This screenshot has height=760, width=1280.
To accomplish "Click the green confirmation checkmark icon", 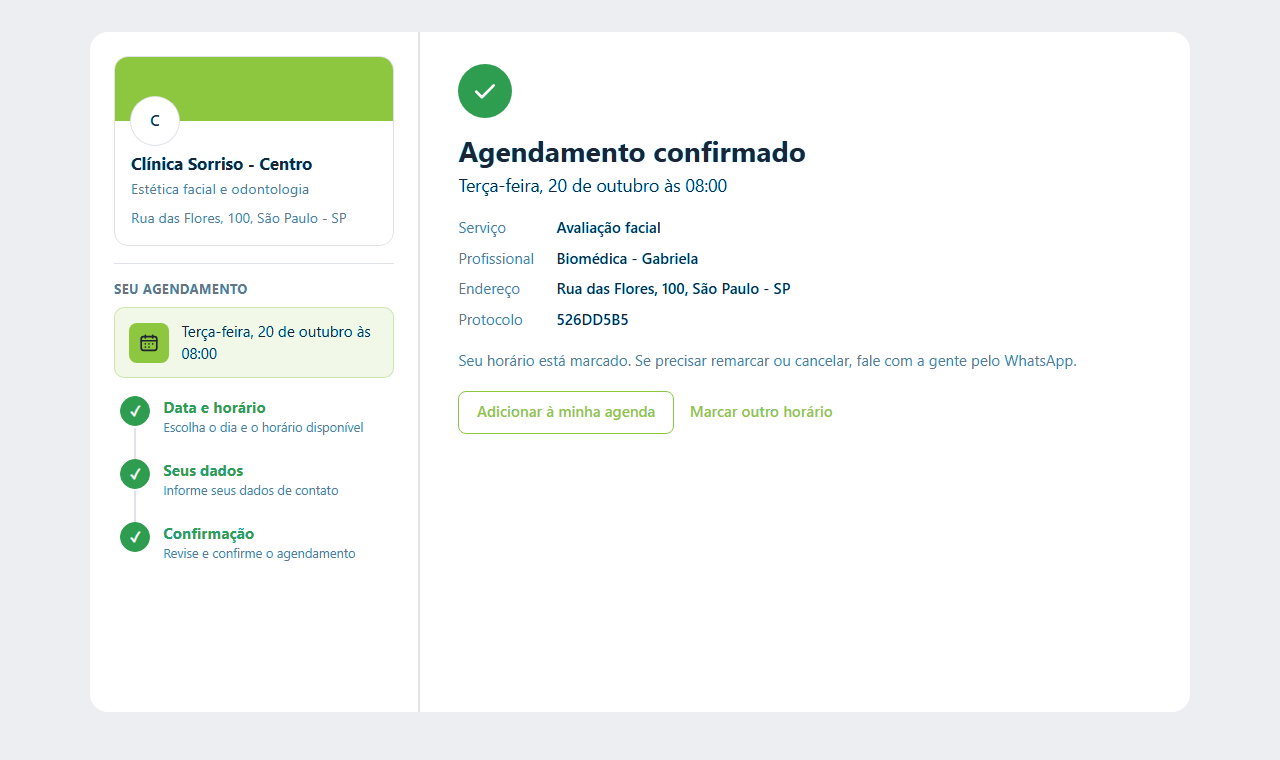I will (x=485, y=91).
